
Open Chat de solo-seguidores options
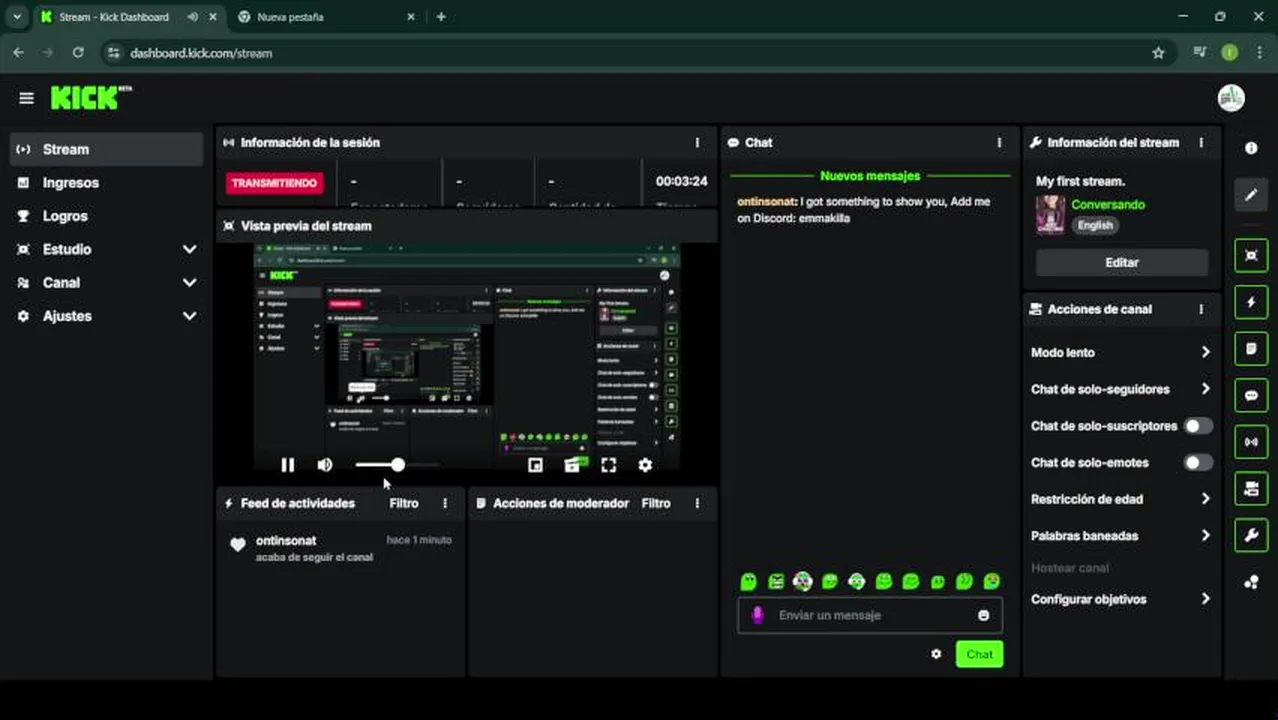(1121, 389)
